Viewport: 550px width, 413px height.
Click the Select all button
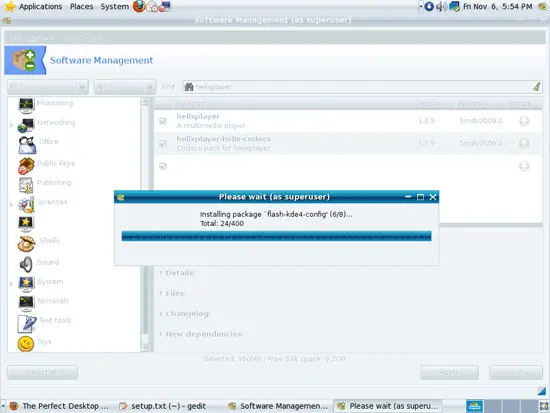coord(42,372)
